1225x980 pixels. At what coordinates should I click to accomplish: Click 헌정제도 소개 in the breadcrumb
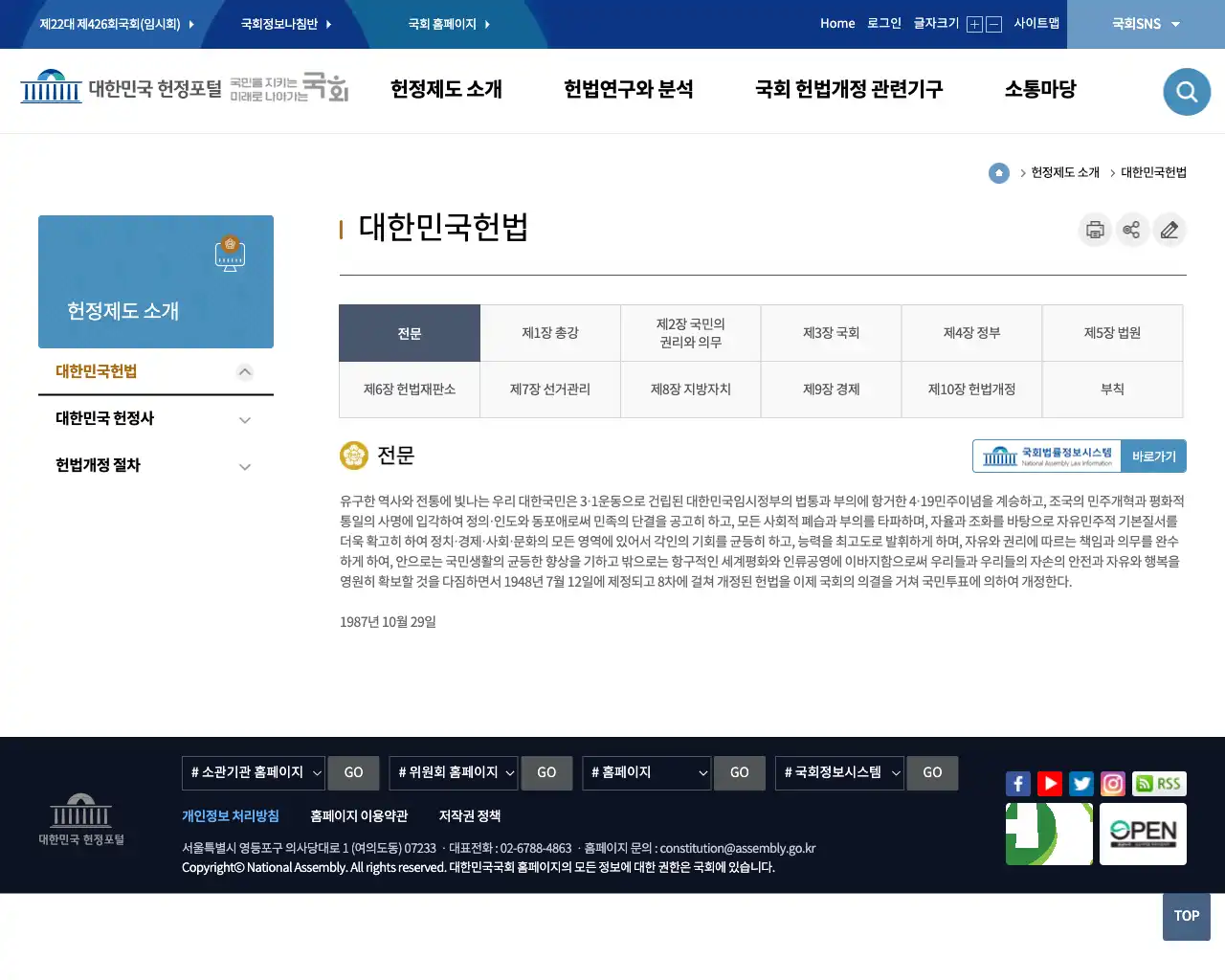tap(1065, 173)
